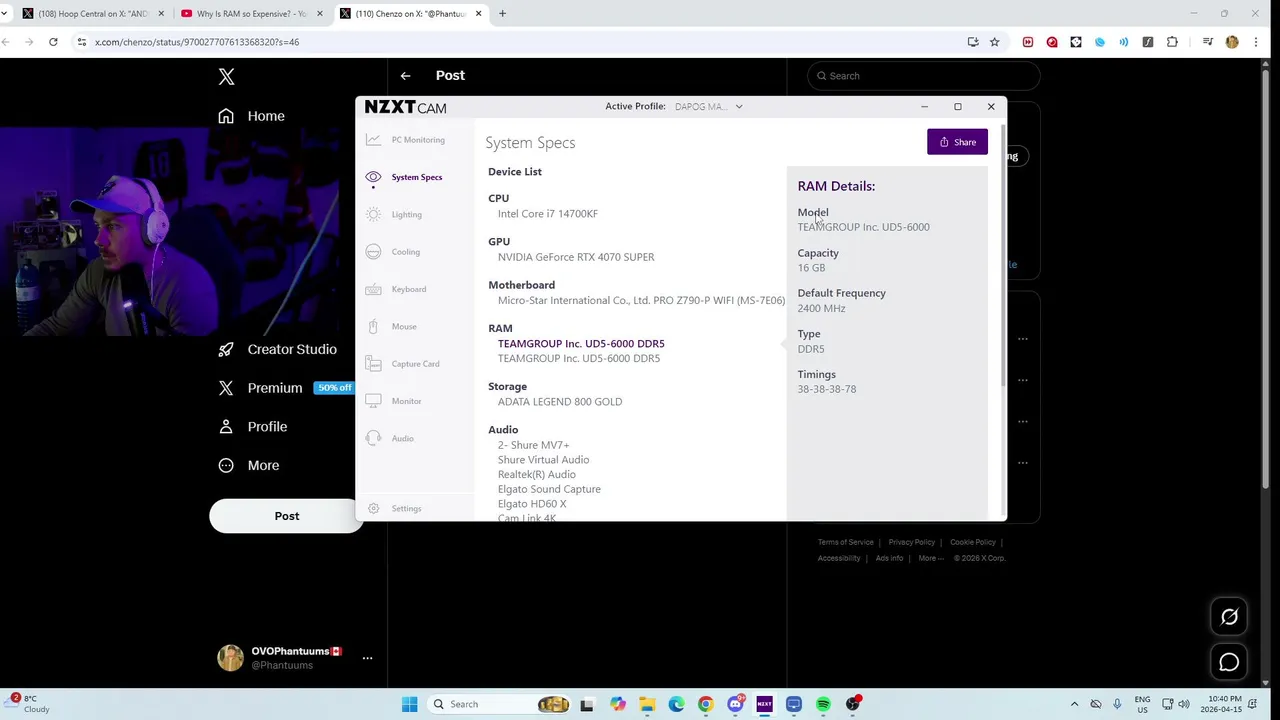Go back with the Post arrow
1280x720 pixels.
(x=405, y=76)
